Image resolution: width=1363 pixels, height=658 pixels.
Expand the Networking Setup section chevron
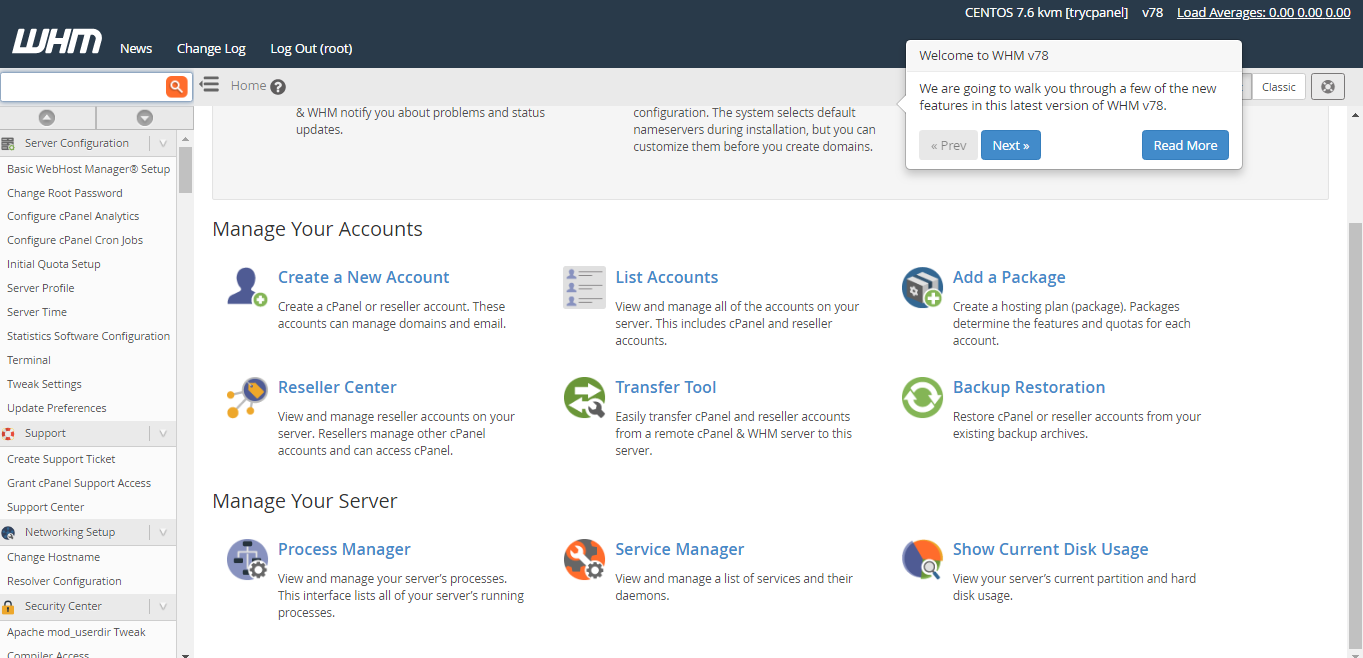click(x=162, y=531)
